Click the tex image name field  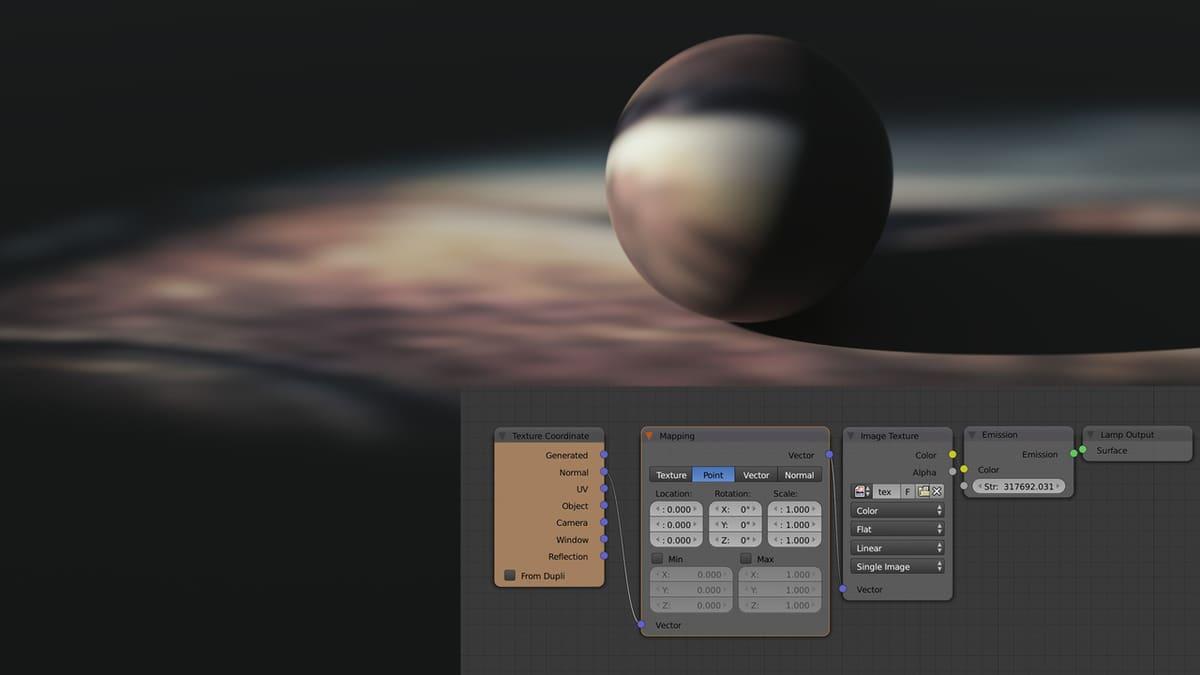pyautogui.click(x=886, y=491)
